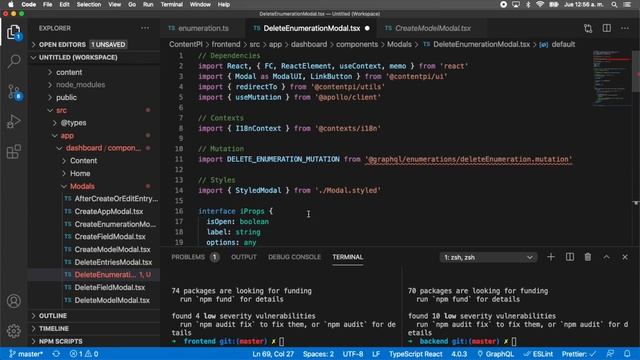Change indentation via Spaces: 2
This screenshot has height=360, width=640.
tap(318, 354)
